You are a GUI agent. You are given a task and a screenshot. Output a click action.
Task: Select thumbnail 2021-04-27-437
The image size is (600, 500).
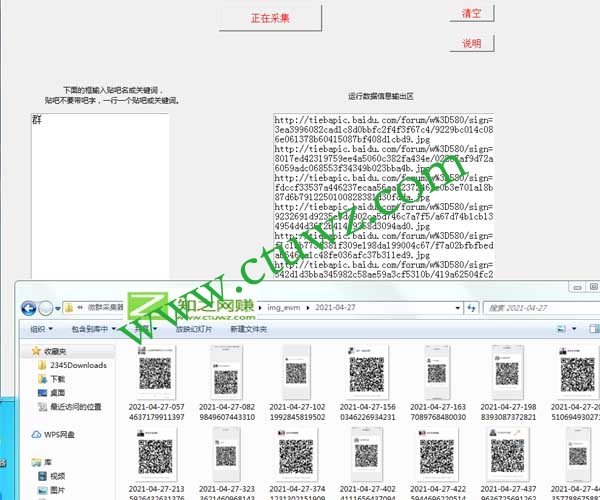coord(508,454)
